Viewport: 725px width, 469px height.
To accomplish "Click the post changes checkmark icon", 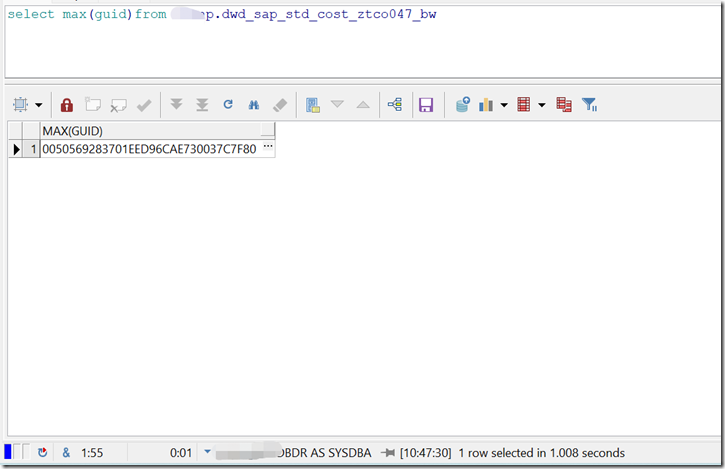I will [144, 105].
